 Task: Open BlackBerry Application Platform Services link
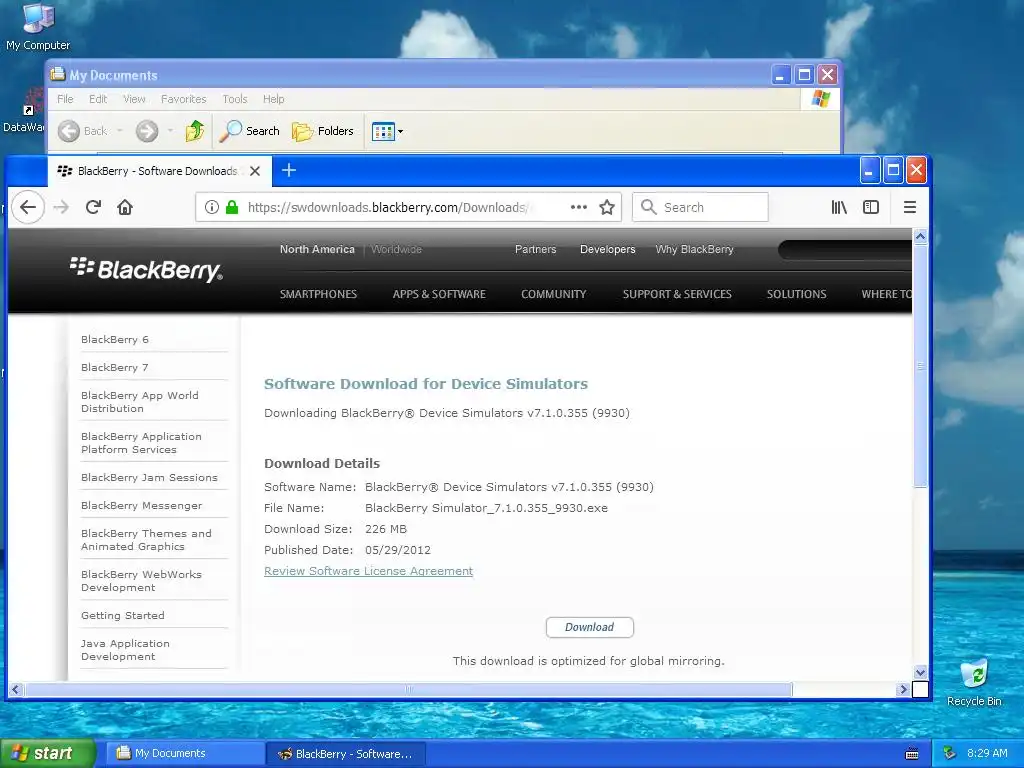click(141, 443)
